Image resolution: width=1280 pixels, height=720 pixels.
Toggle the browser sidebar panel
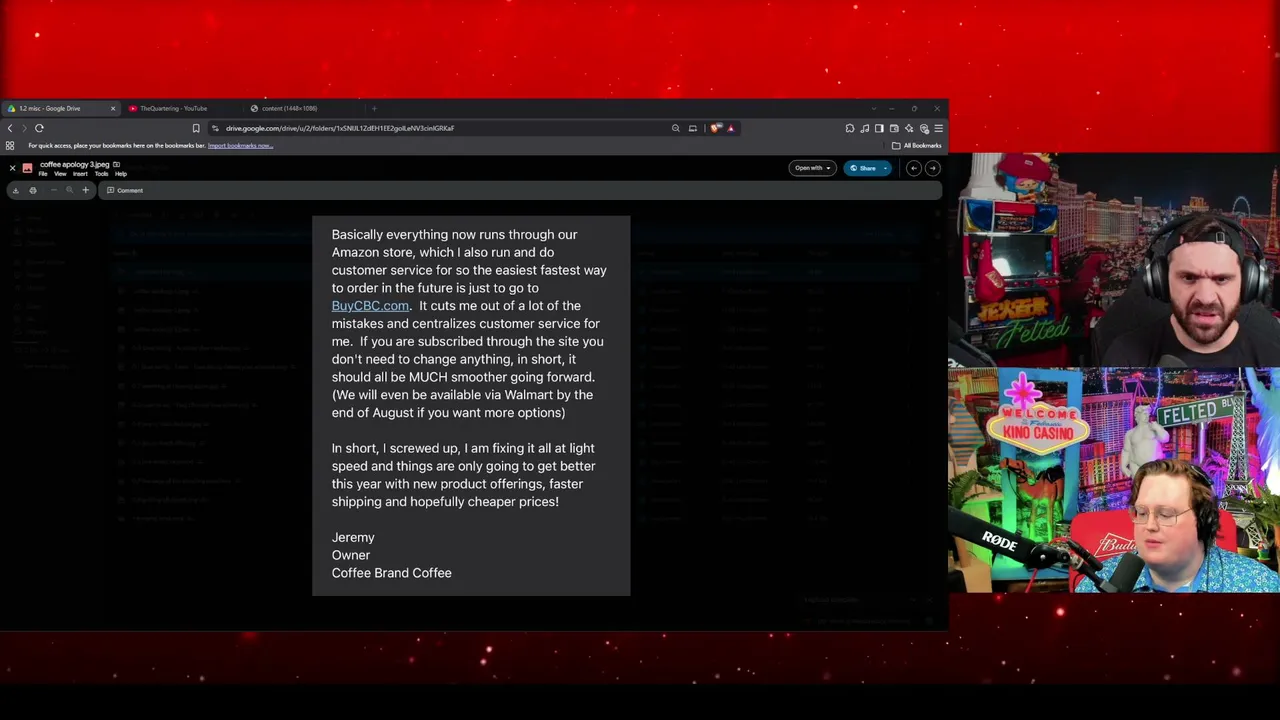tap(879, 128)
